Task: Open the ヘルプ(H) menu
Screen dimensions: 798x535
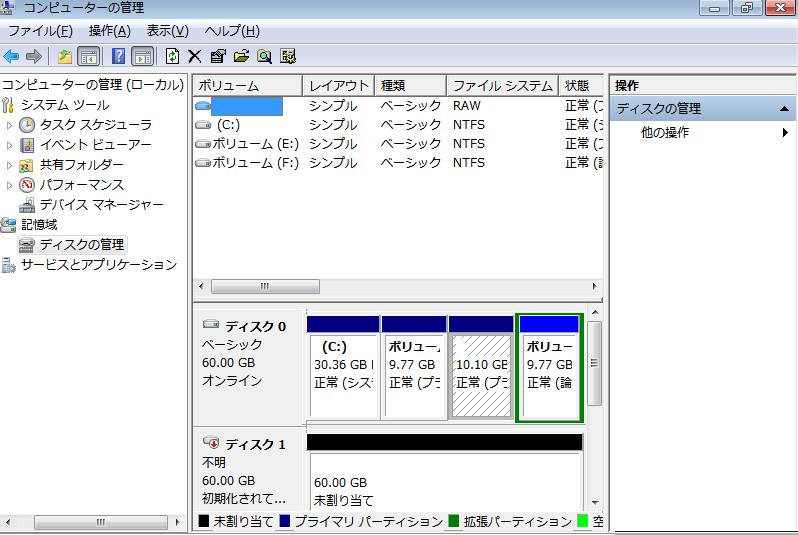Action: click(232, 31)
